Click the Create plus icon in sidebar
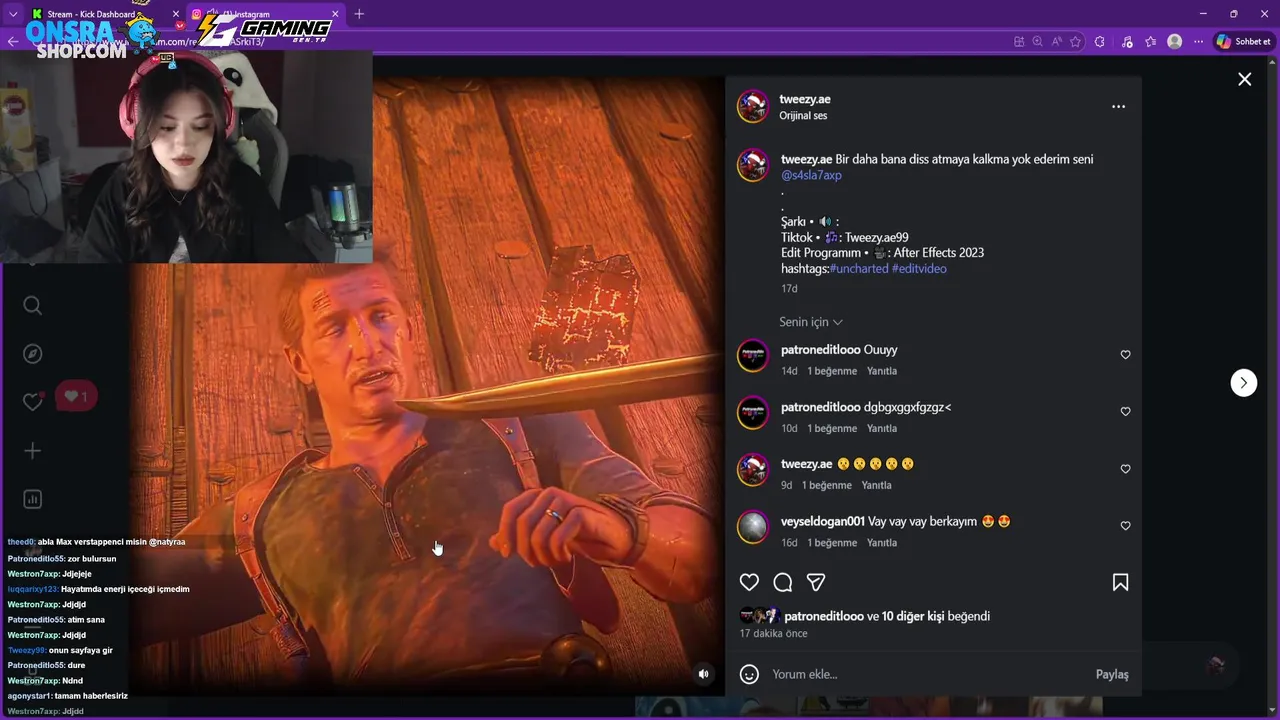The width and height of the screenshot is (1280, 720). coord(33,451)
